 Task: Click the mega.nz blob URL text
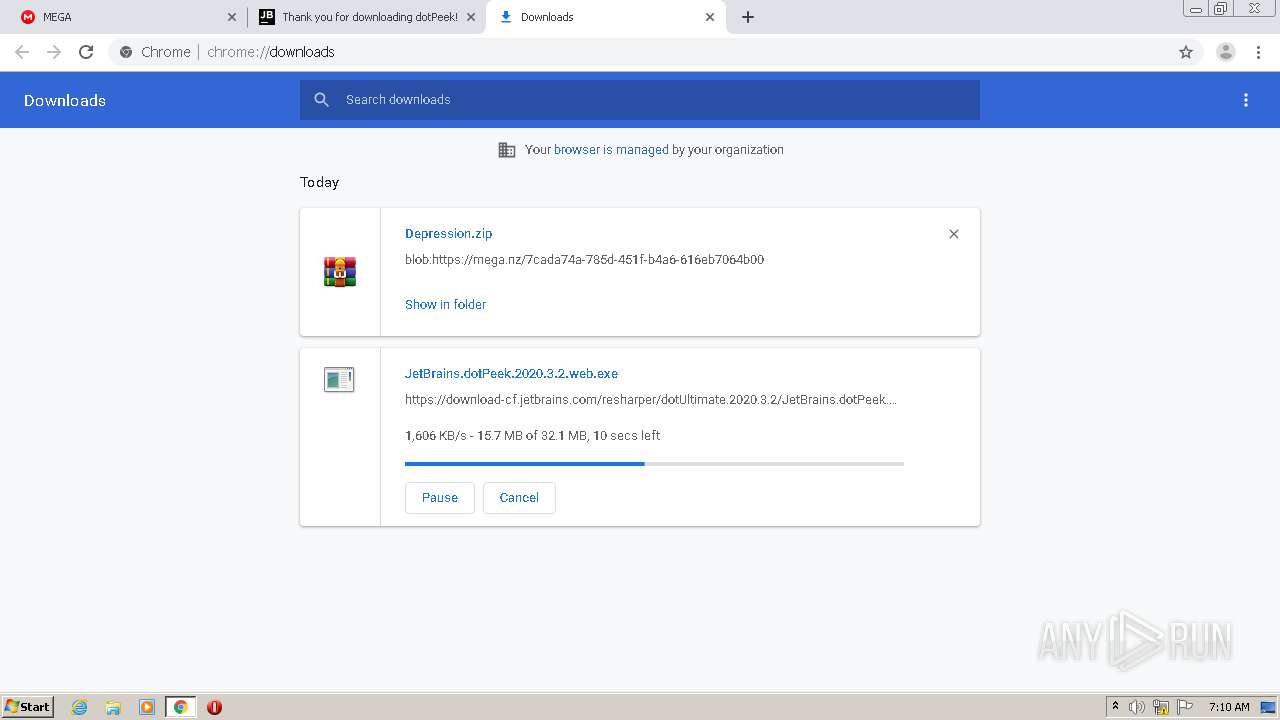584,259
